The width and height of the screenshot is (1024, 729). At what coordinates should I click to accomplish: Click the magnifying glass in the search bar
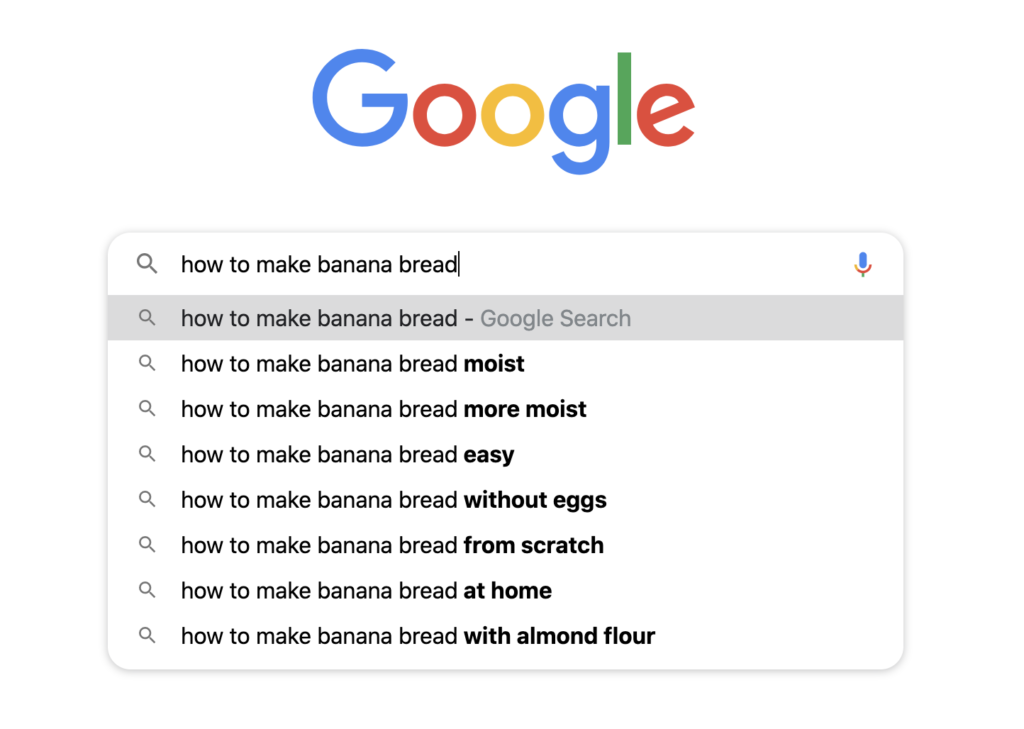pos(147,264)
